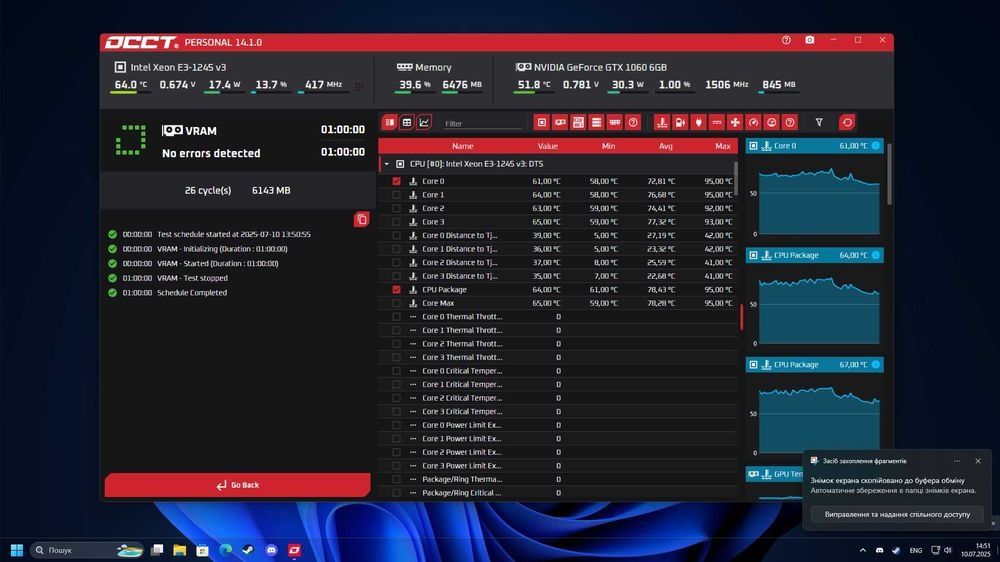
Task: Filter sensors by storage drive icon
Action: click(596, 122)
